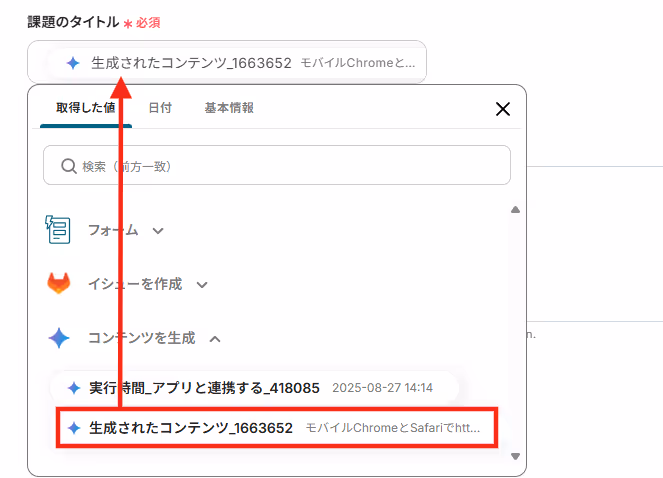Click the コンテンツを生成 section label
The width and height of the screenshot is (663, 478).
pos(142,338)
